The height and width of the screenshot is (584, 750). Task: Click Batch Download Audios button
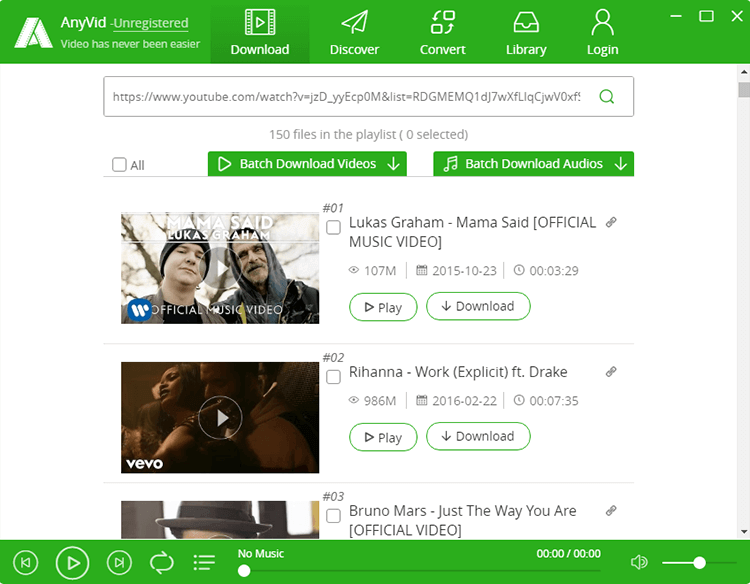533,164
